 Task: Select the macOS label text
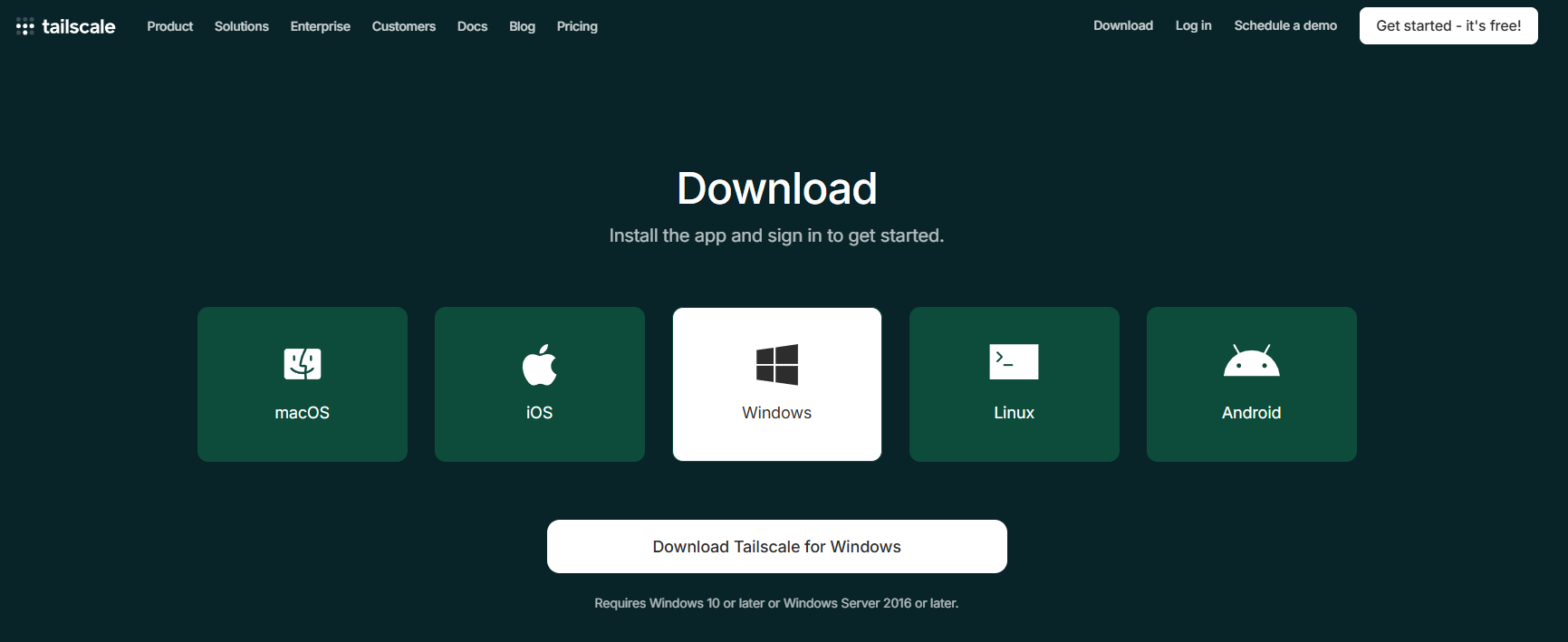303,413
